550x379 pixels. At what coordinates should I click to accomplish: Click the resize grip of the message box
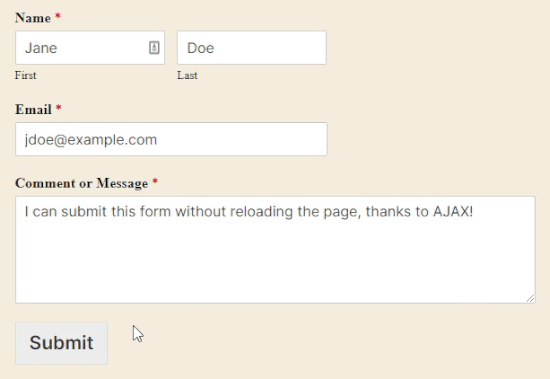click(530, 298)
